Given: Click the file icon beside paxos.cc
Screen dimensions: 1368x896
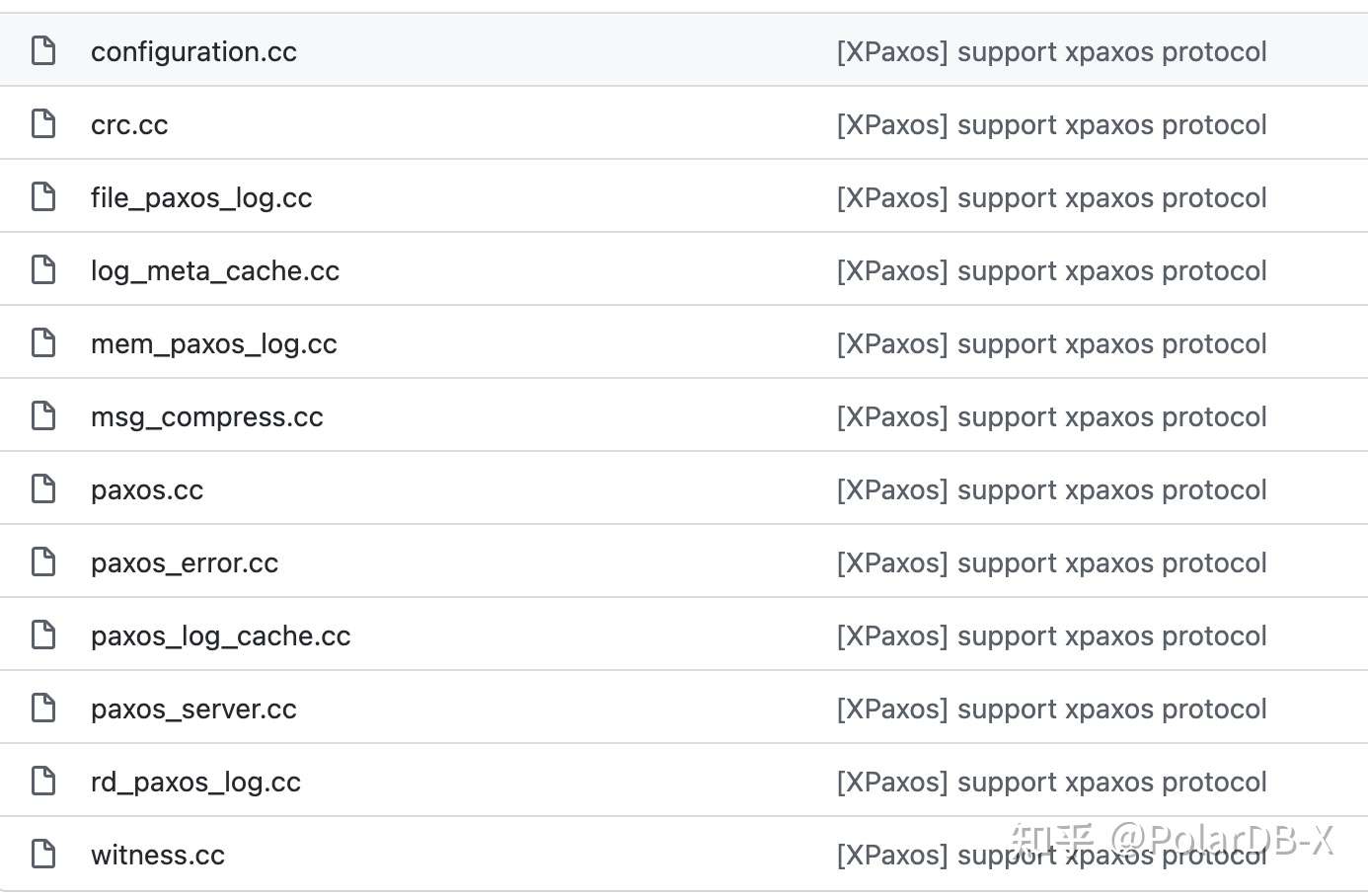Looking at the screenshot, I should click(43, 488).
